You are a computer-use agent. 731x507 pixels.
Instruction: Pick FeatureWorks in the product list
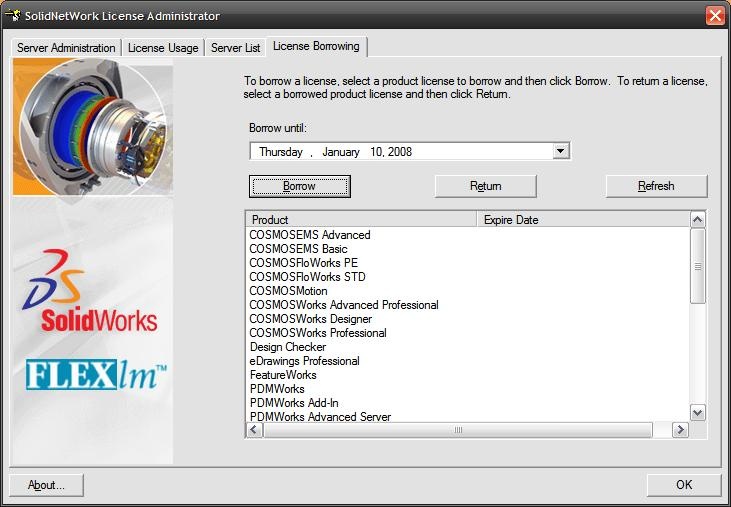click(283, 375)
